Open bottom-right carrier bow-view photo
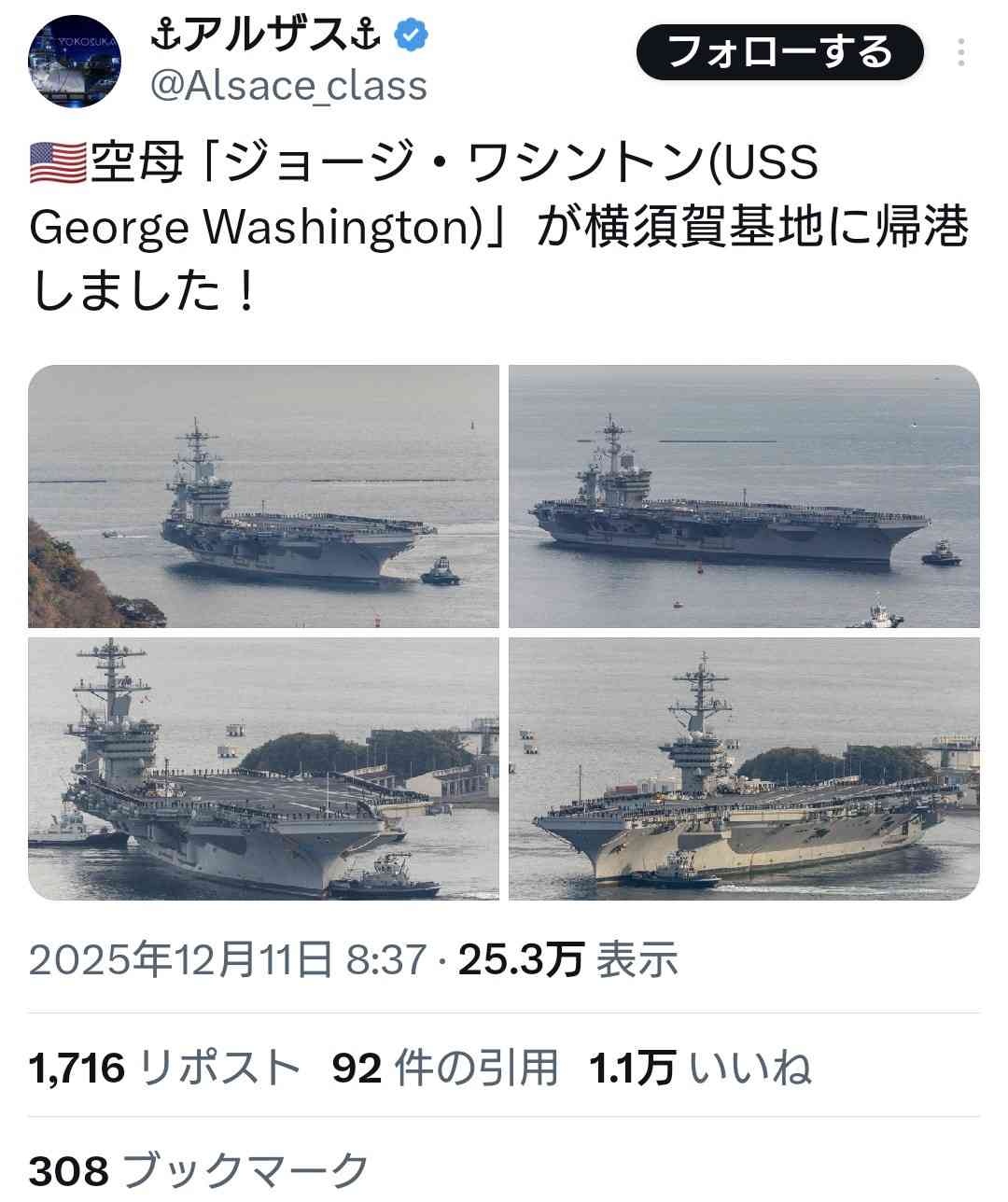 [744, 769]
